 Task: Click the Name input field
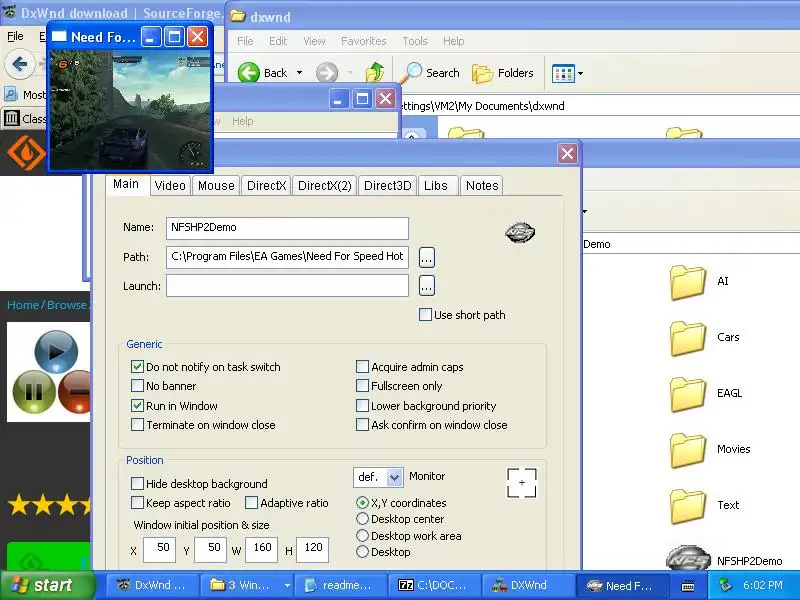pyautogui.click(x=287, y=228)
